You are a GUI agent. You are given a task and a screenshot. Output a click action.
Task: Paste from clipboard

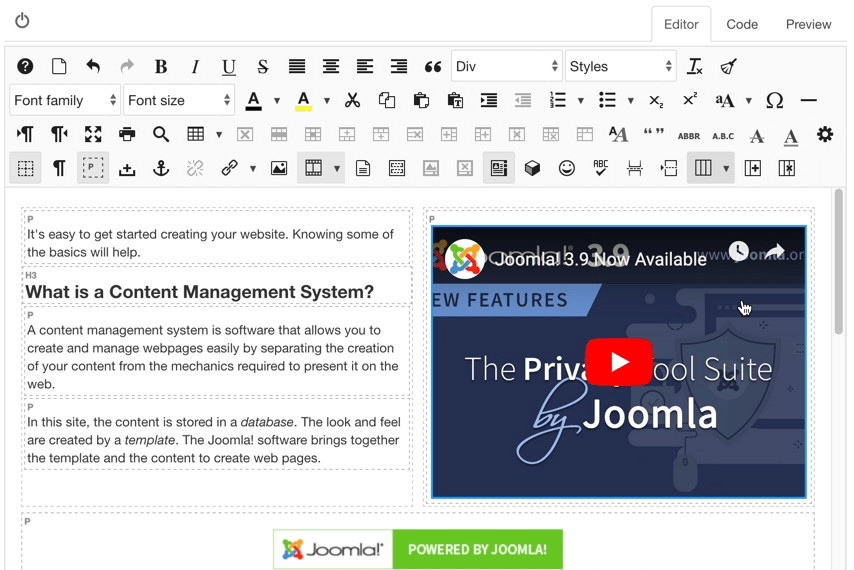421,100
